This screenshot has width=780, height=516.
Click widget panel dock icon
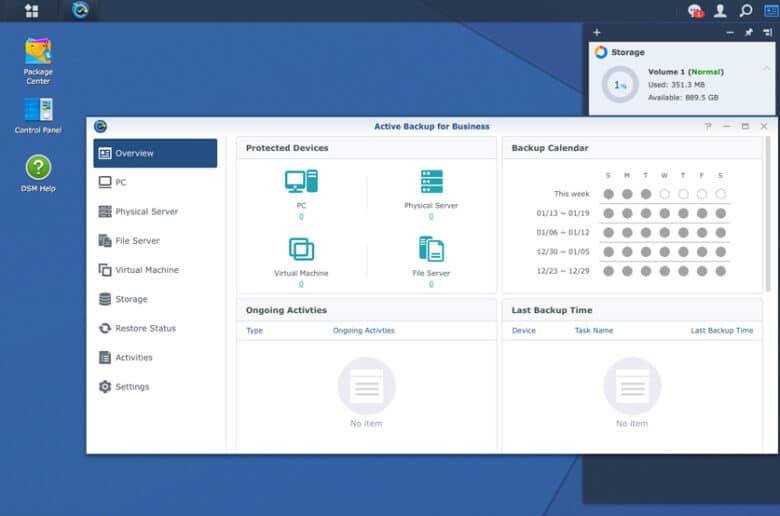[768, 33]
